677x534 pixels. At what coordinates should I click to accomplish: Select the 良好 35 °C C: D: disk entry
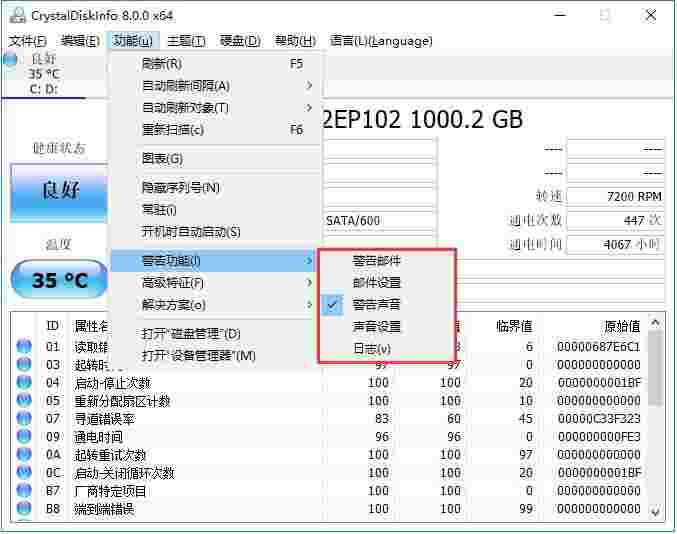click(x=43, y=73)
